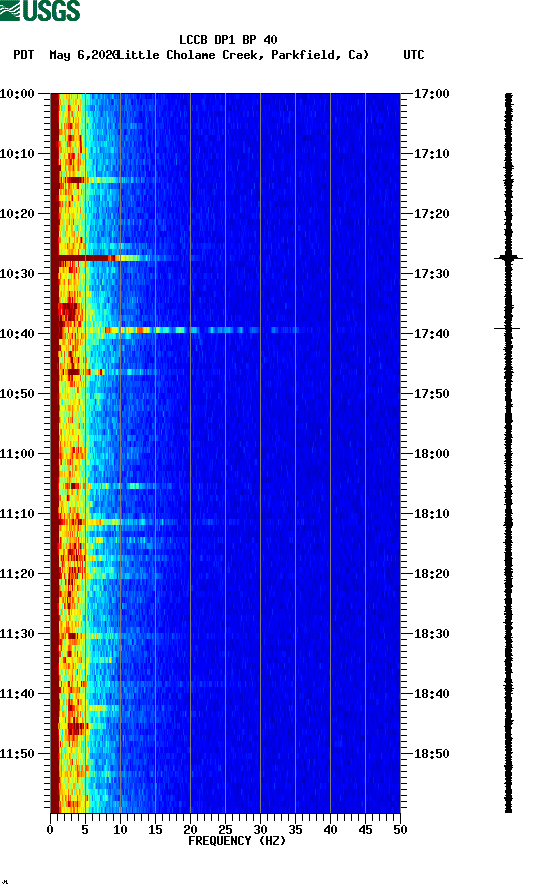
Task: Click the 'May 6,2020' date text
Action: pos(83,55)
